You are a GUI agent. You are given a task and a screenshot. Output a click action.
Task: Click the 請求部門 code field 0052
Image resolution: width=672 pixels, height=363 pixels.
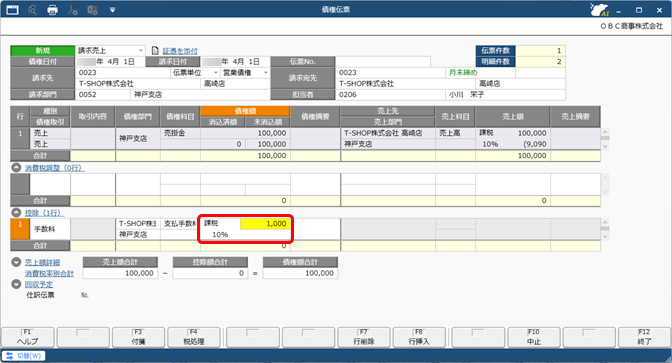point(103,95)
